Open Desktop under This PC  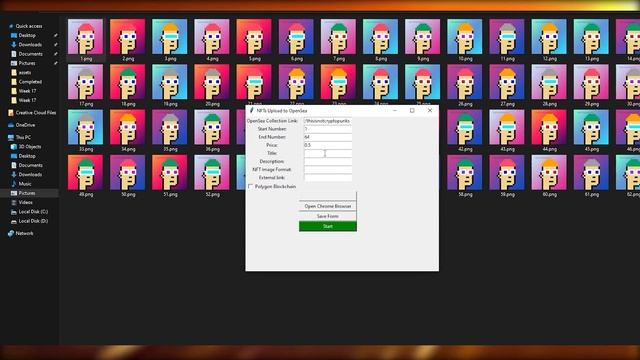(27, 156)
